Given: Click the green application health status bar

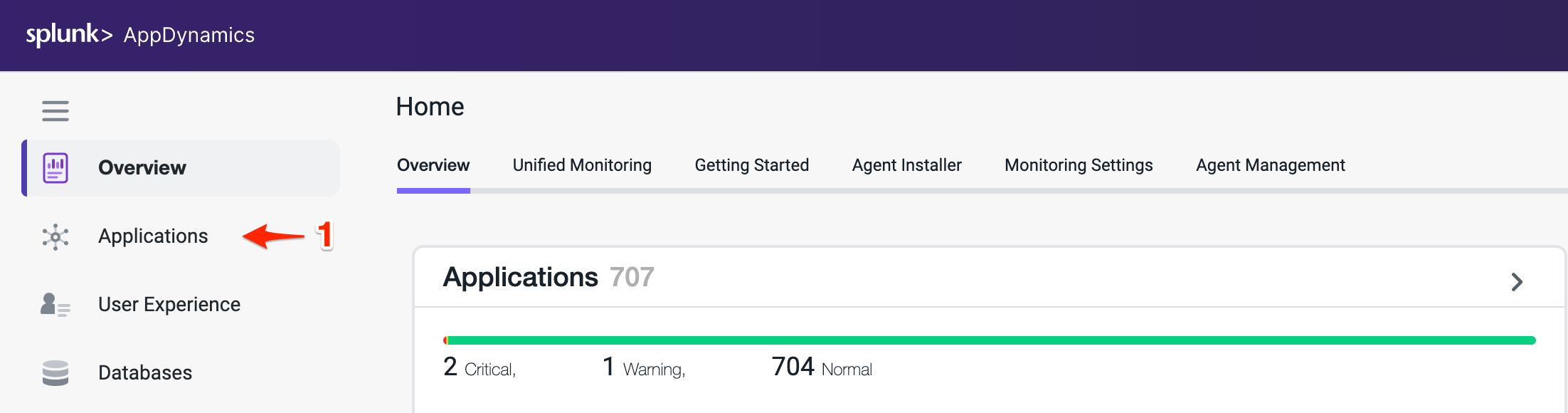Looking at the screenshot, I should coord(989,340).
